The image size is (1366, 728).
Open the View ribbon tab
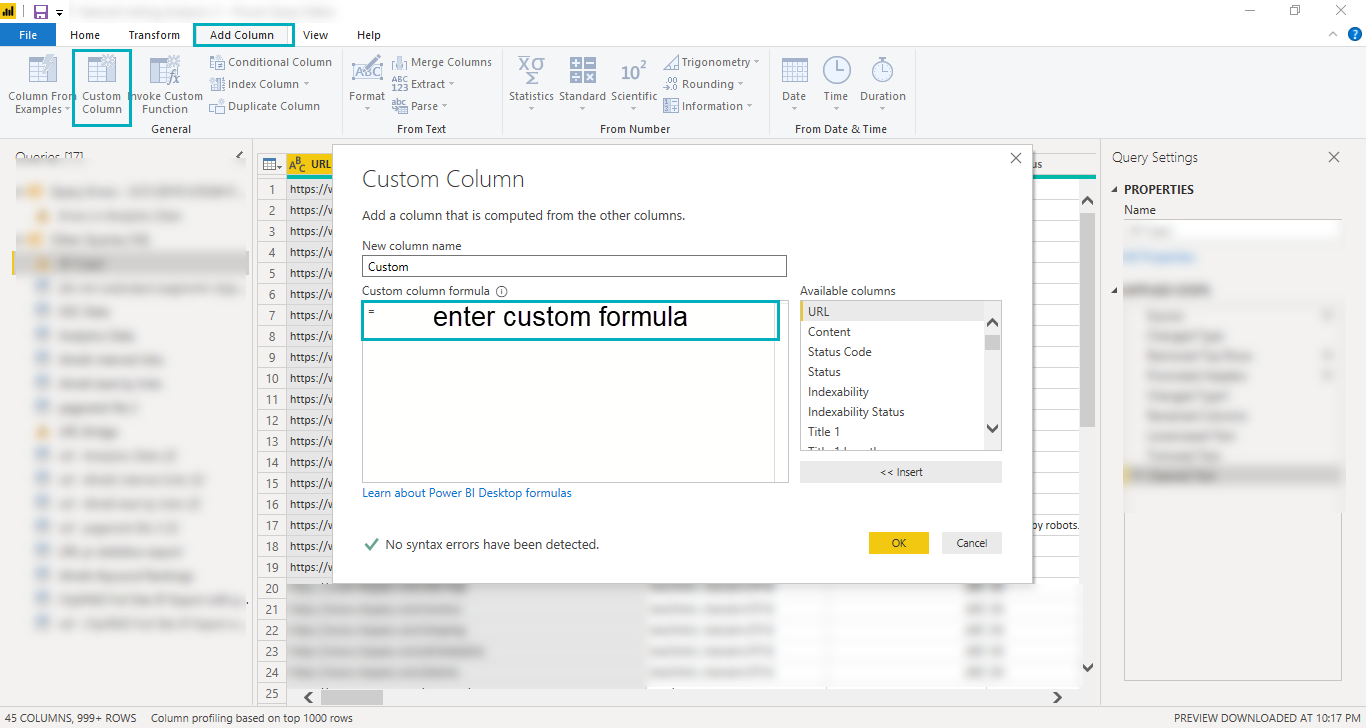(315, 35)
